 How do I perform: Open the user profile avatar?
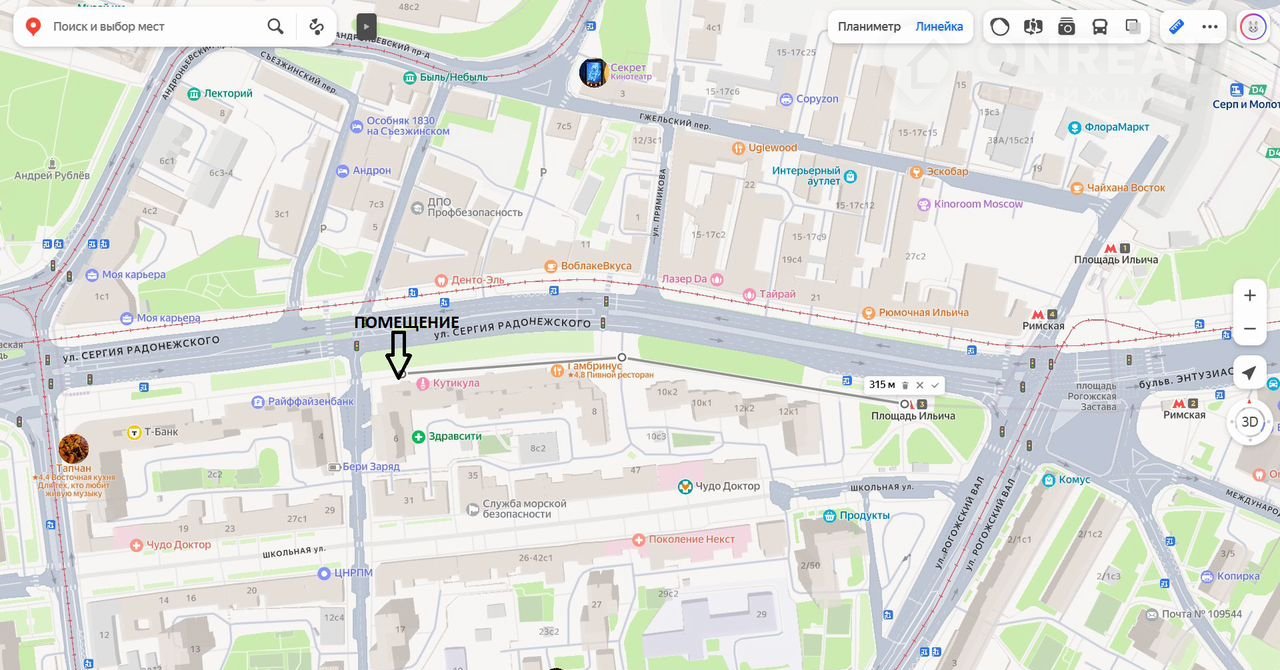point(1253,27)
